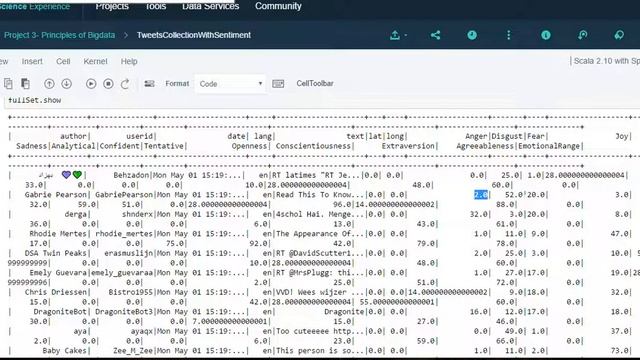Viewport: 640px width, 360px height.
Task: Click the 'DSA Twin Peaks' author cell
Action: [56, 253]
